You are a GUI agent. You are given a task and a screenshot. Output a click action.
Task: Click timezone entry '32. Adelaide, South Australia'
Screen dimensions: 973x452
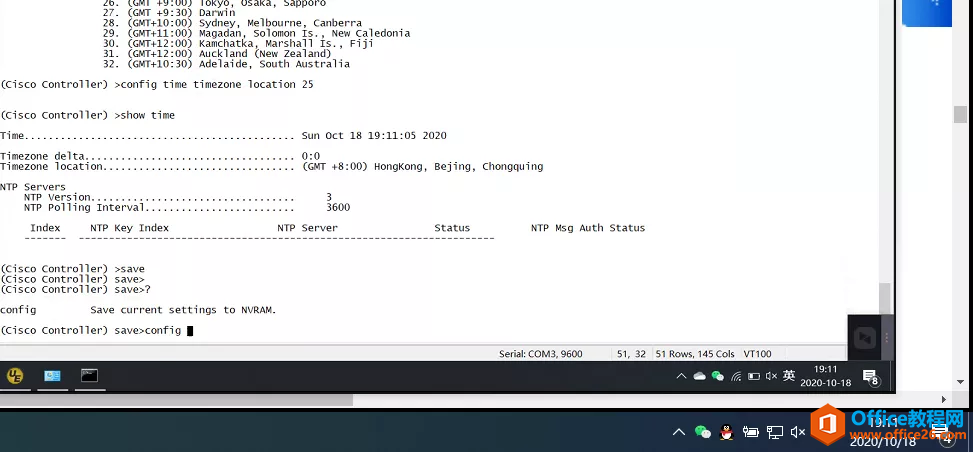226,64
